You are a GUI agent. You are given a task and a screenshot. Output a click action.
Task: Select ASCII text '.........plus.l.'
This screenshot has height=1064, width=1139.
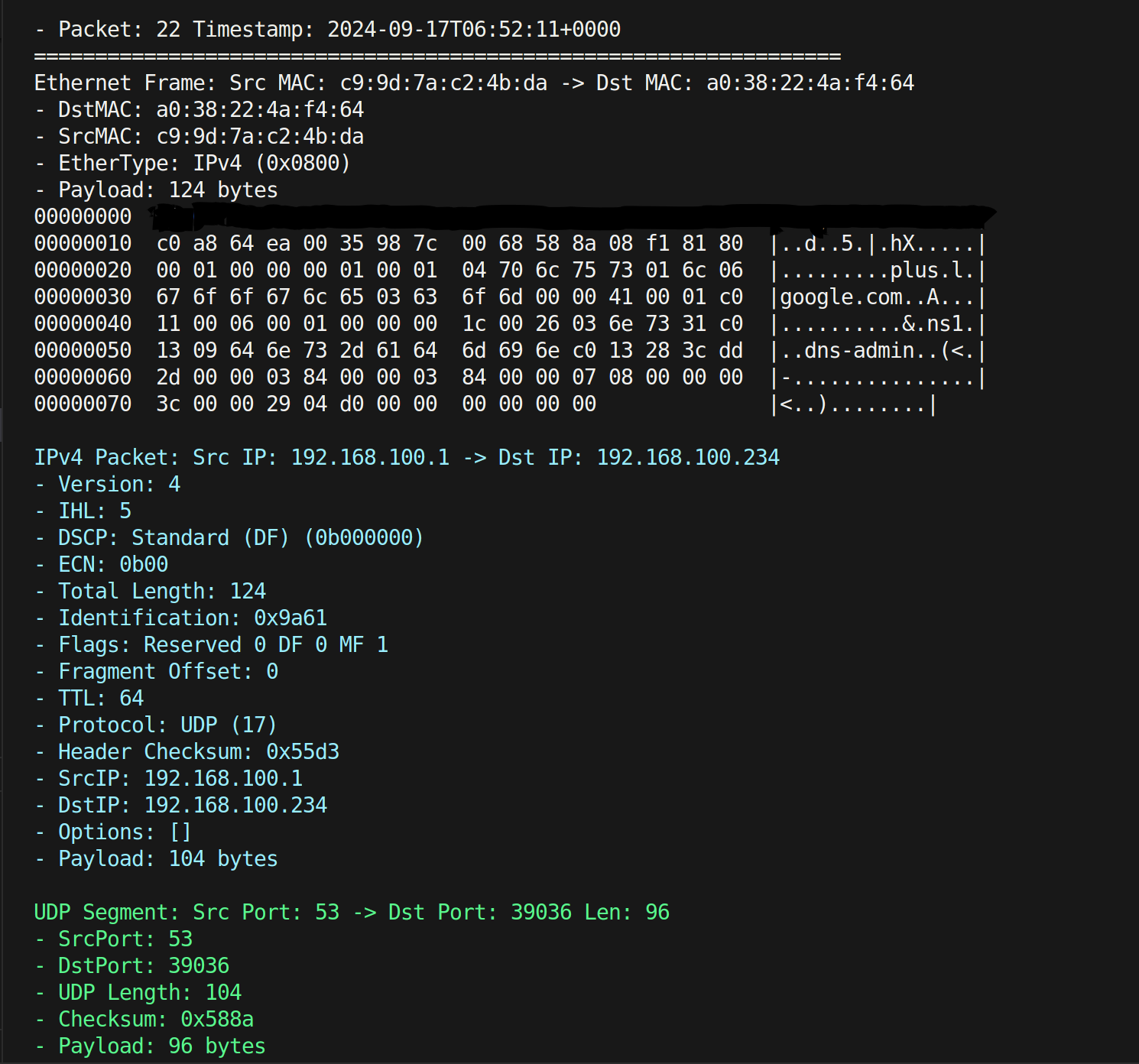[878, 271]
